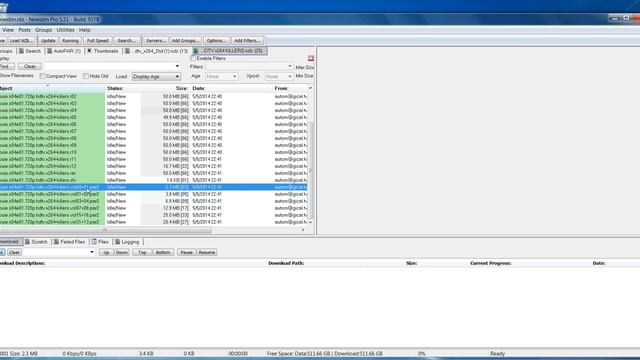Select the DTV x264 KILLERS nzb tab
This screenshot has width=640, height=360.
pos(229,51)
